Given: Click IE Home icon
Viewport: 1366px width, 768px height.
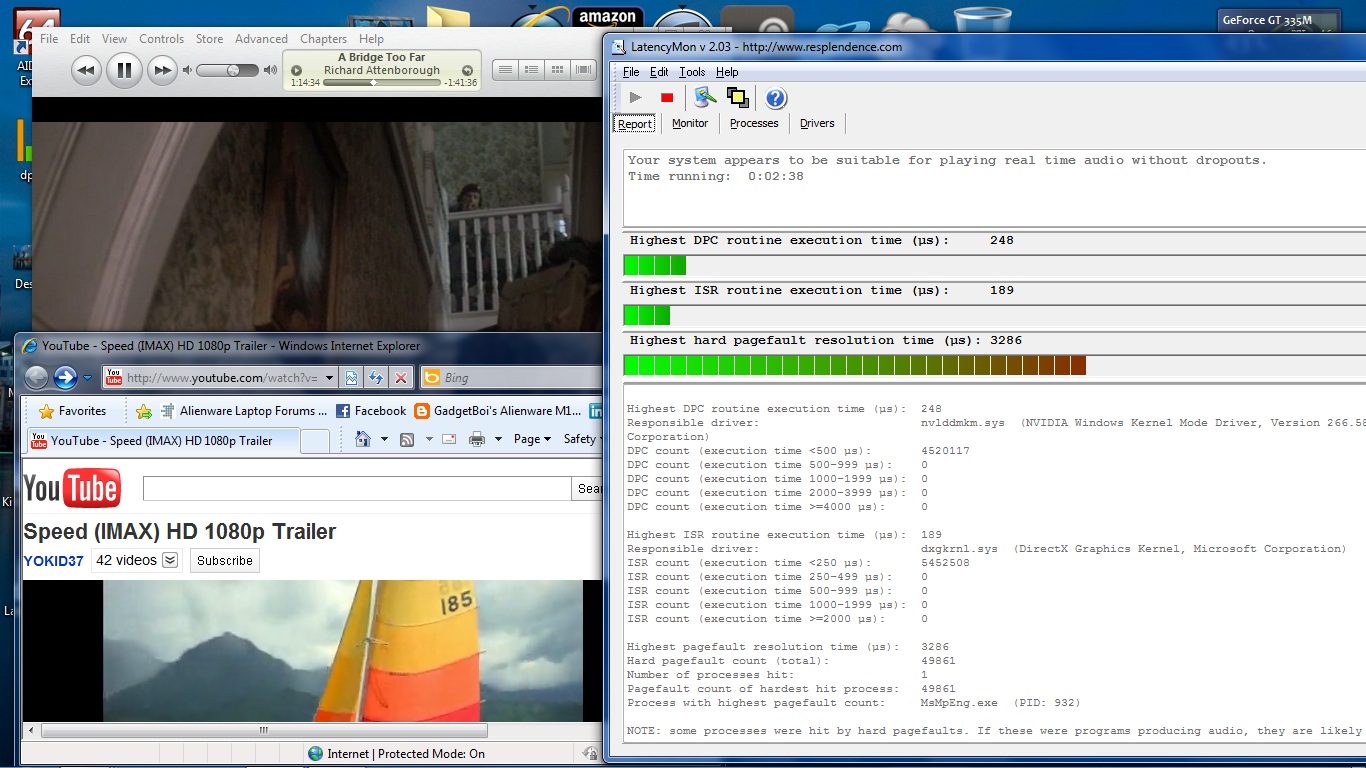Looking at the screenshot, I should tap(362, 439).
